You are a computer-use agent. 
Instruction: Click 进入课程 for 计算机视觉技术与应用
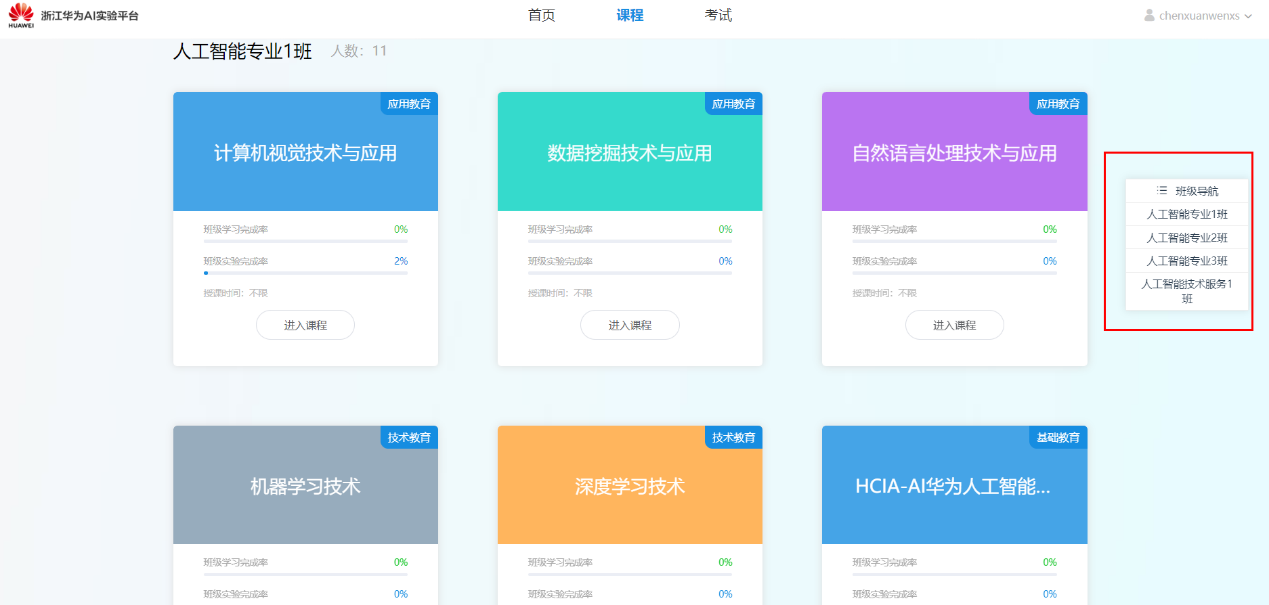point(305,325)
